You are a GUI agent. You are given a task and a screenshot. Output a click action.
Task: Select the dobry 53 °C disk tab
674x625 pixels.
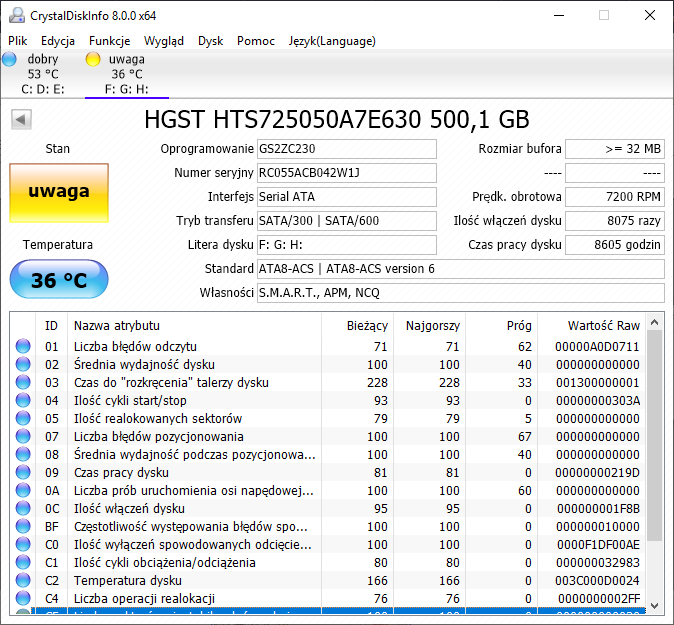43,74
